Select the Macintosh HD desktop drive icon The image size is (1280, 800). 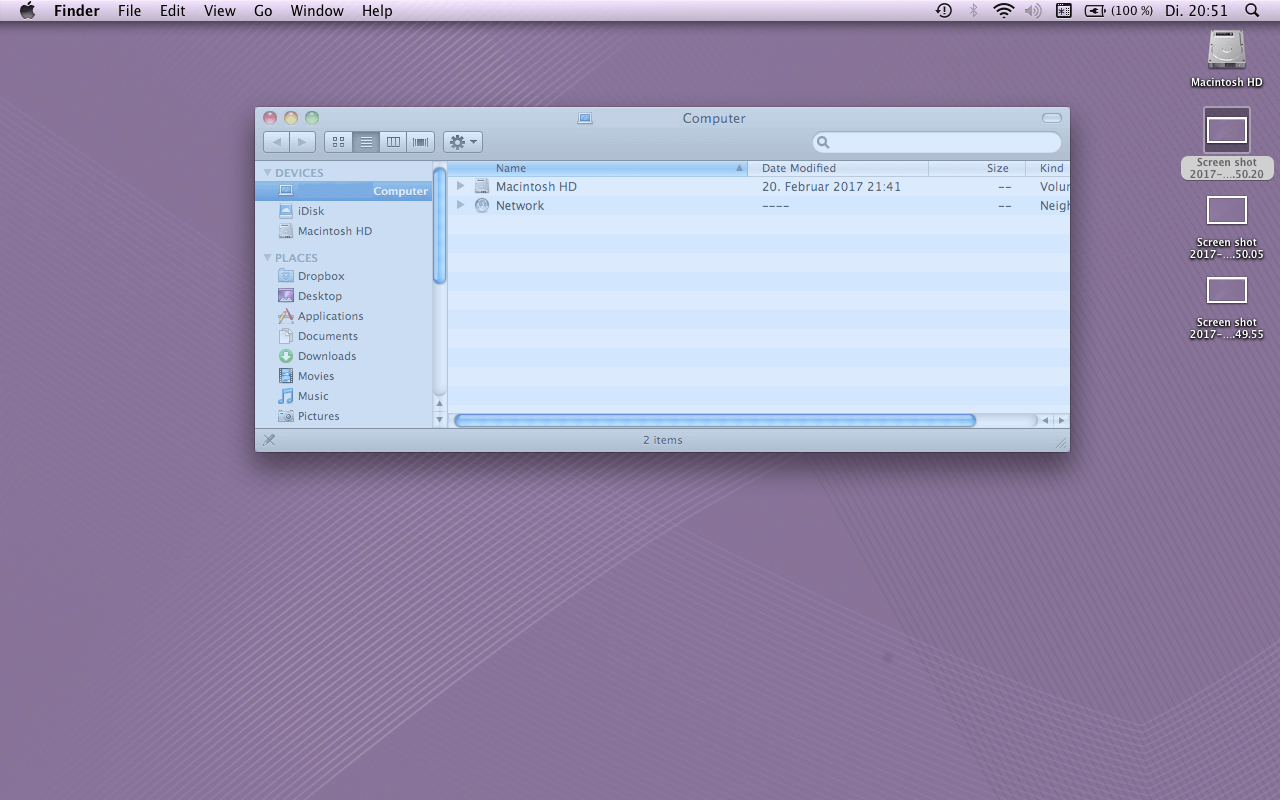pyautogui.click(x=1226, y=52)
